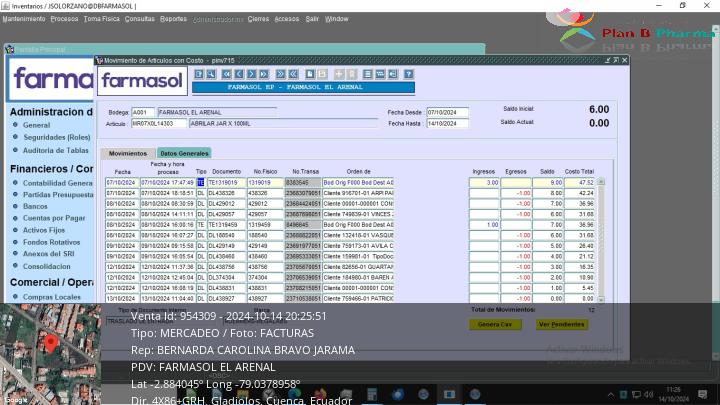Click the magnifier search icon in toolbar

click(x=211, y=74)
